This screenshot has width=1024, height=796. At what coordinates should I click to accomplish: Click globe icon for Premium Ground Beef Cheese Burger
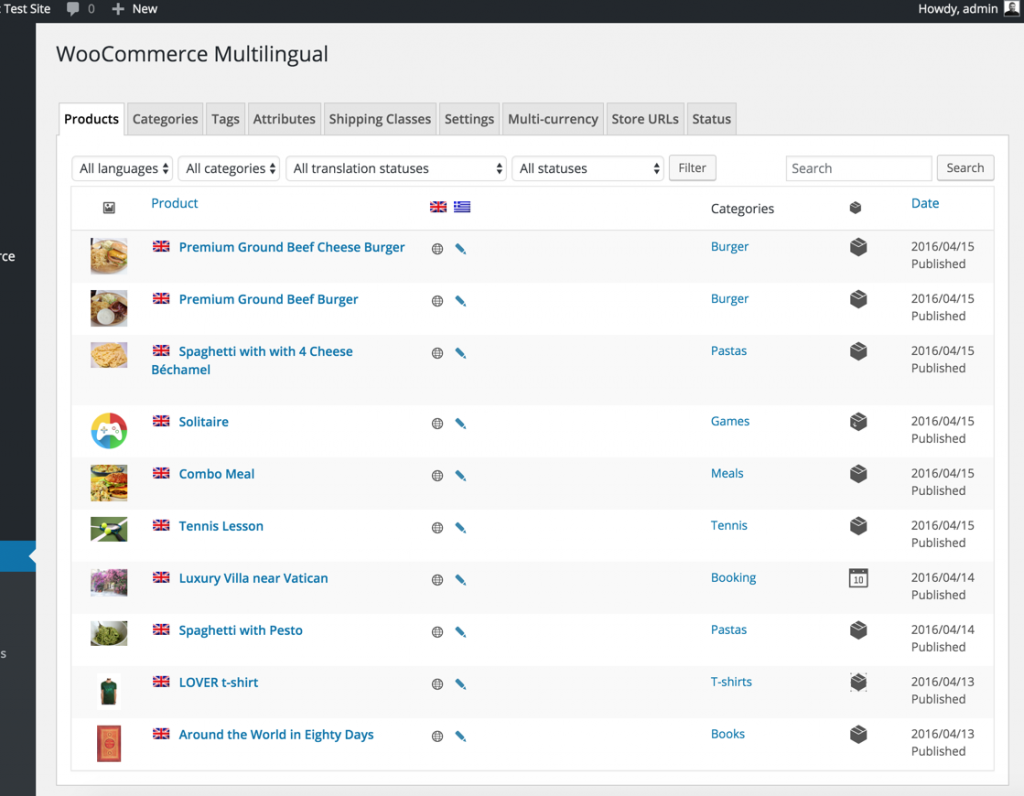(438, 249)
